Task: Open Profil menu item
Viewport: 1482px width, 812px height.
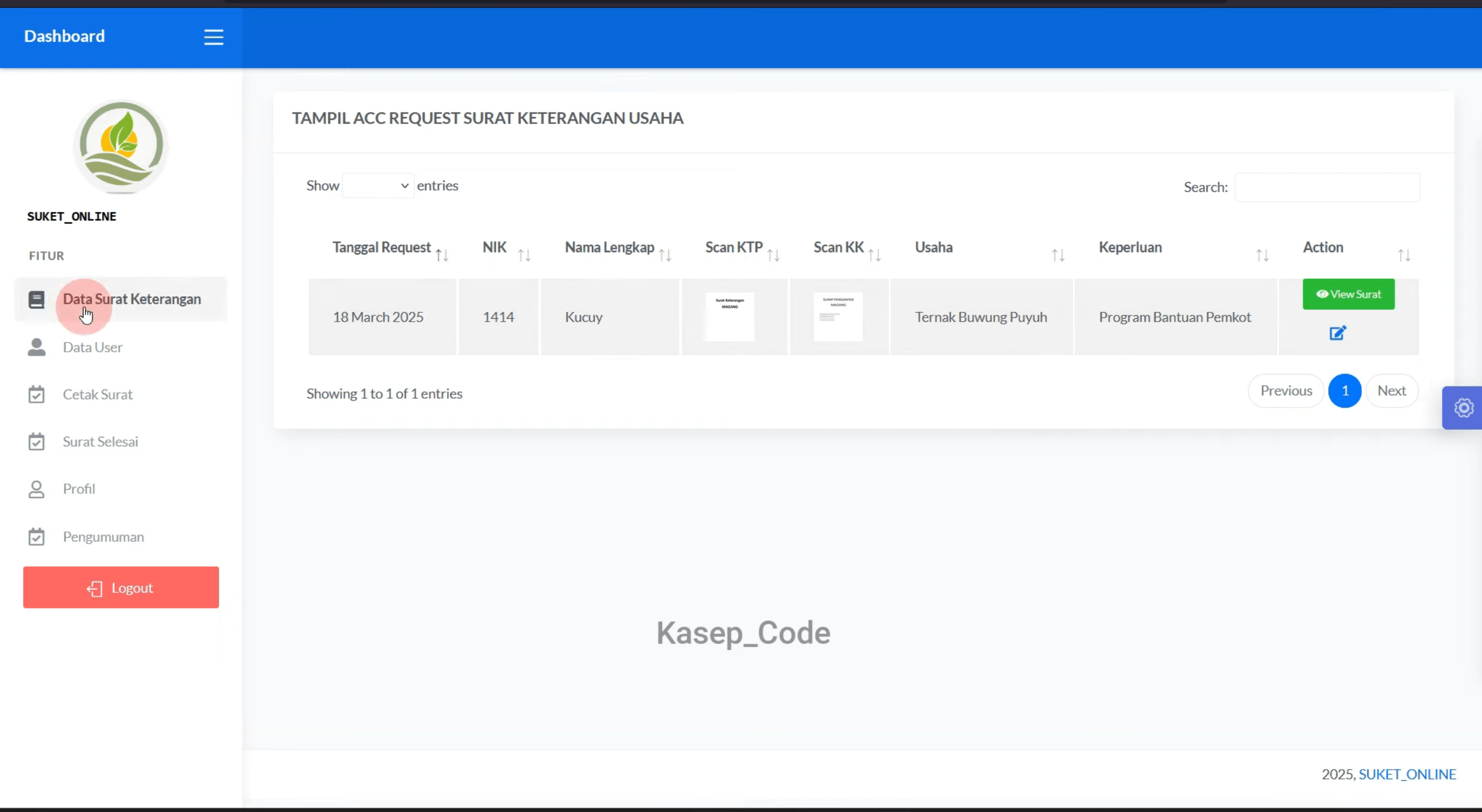Action: [121, 489]
